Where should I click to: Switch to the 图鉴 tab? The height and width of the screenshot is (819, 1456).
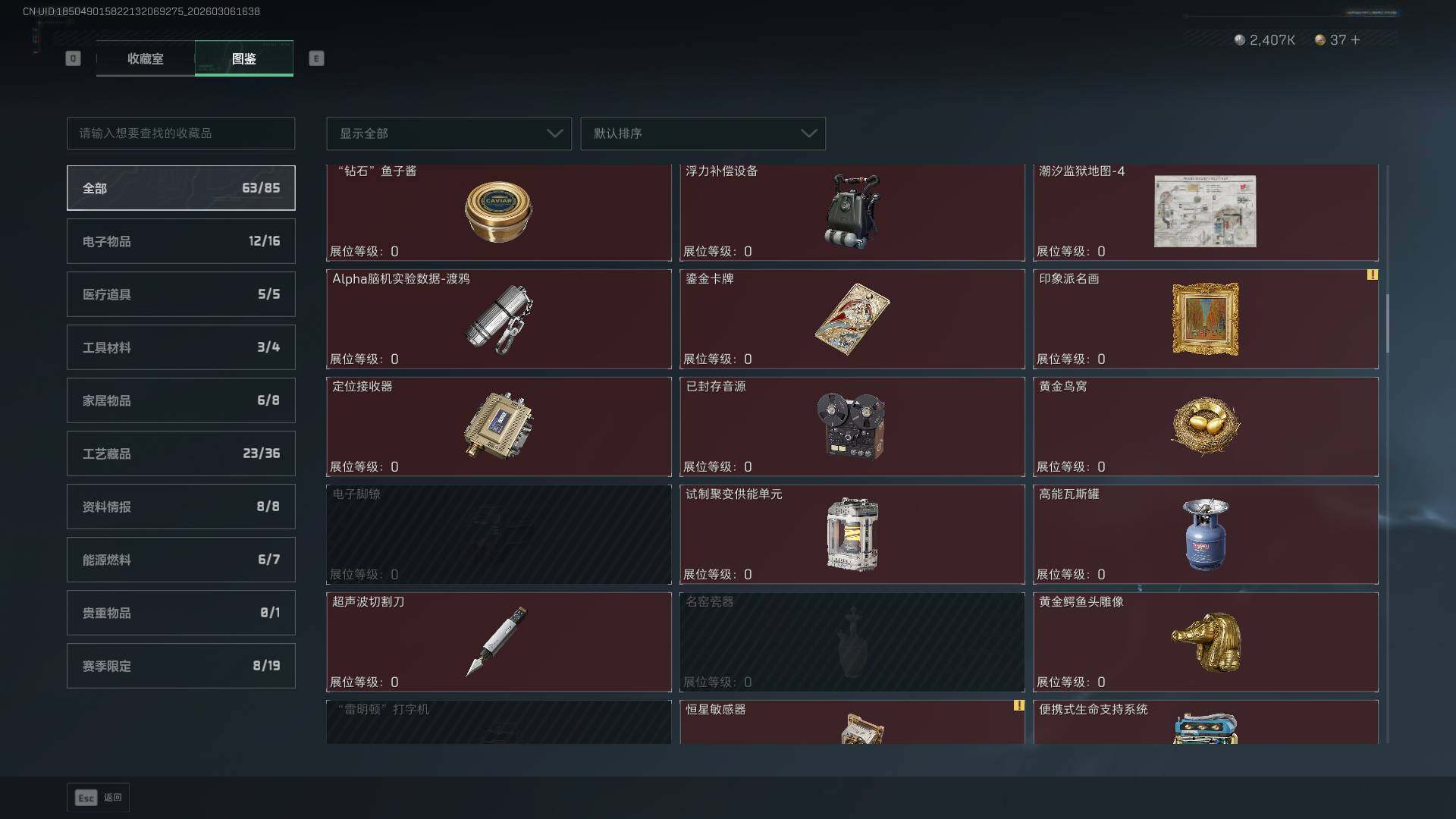coord(244,58)
